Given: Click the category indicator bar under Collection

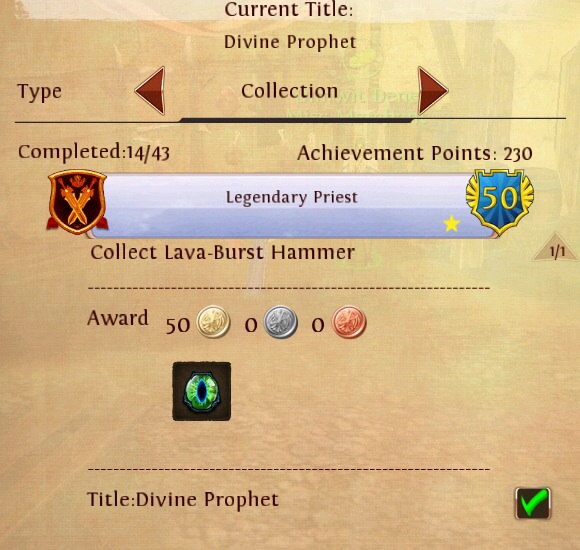Looking at the screenshot, I should click(x=296, y=121).
